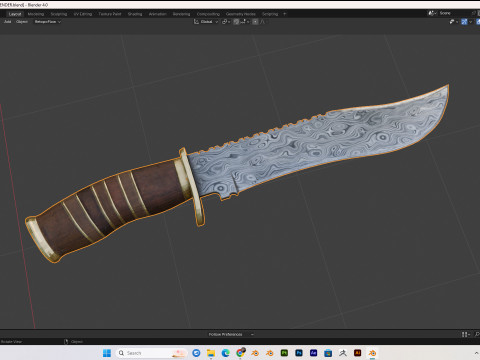Show hidden system tray icons
This screenshot has width=480, height=360.
click(x=476, y=353)
